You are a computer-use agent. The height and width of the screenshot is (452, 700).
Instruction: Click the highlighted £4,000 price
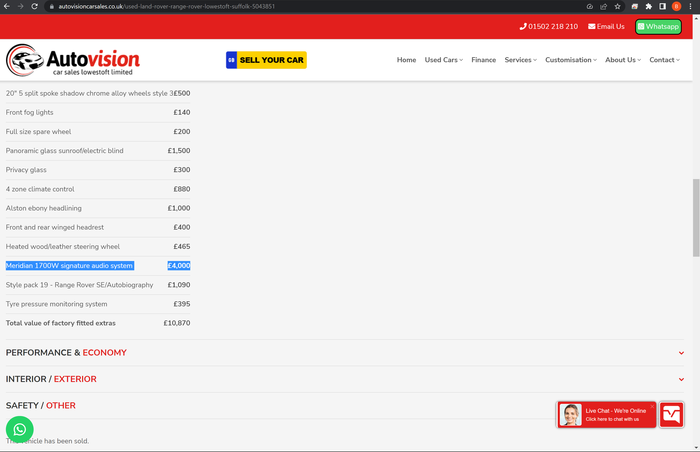point(179,266)
